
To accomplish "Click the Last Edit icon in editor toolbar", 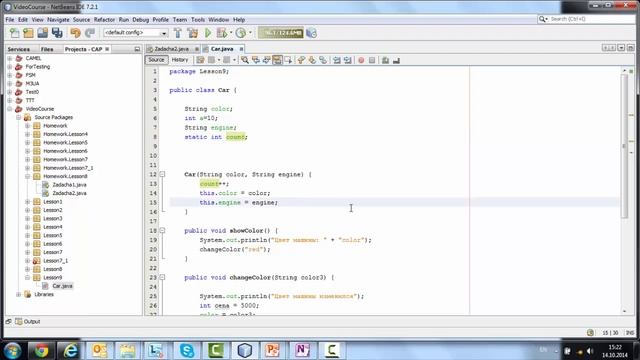I will [200, 60].
